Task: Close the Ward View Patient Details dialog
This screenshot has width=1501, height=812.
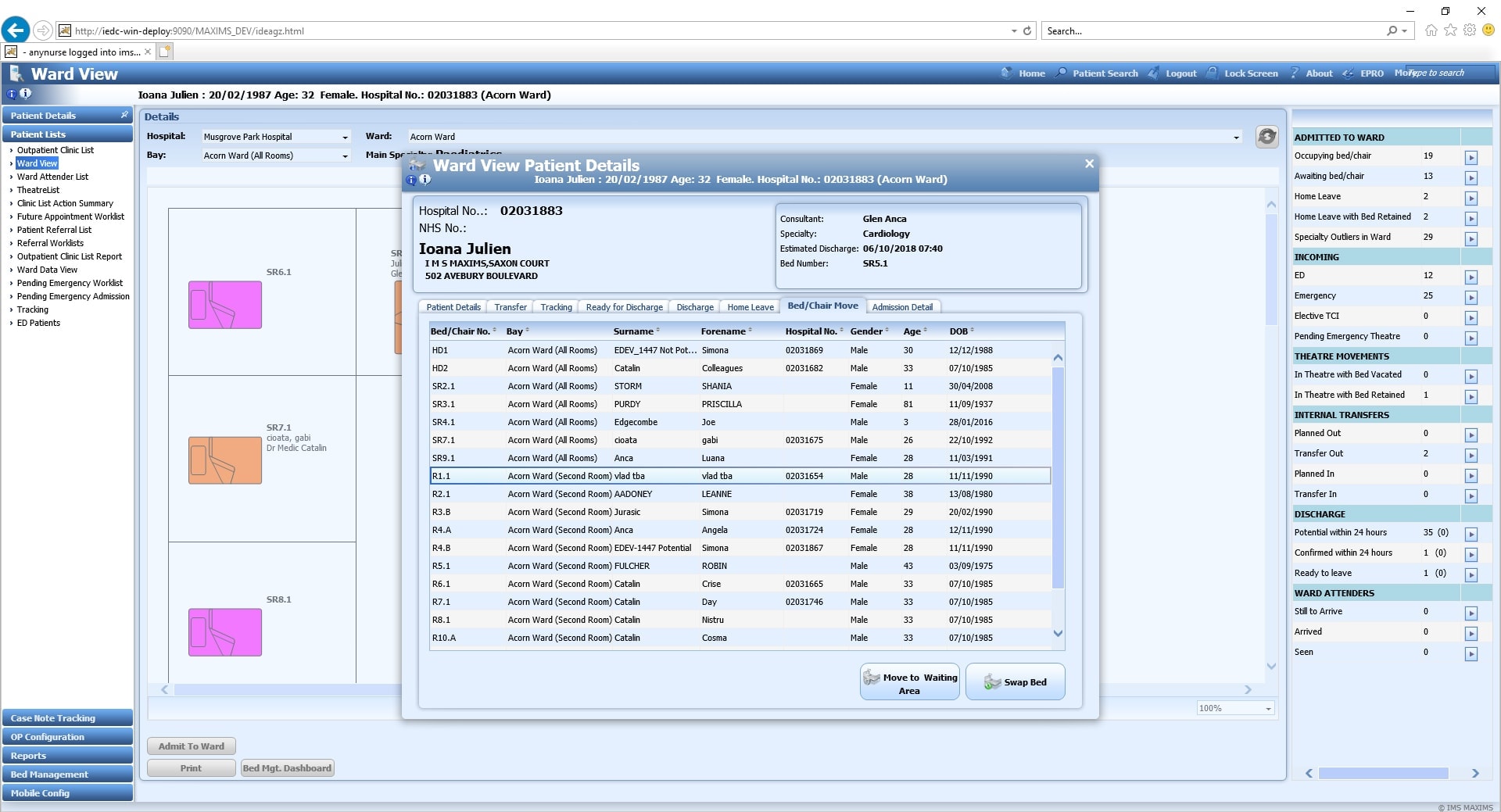Action: coord(1089,163)
